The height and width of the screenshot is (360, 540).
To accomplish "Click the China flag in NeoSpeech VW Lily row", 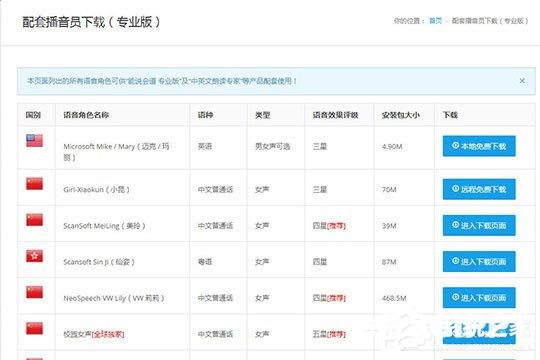I will (x=34, y=292).
